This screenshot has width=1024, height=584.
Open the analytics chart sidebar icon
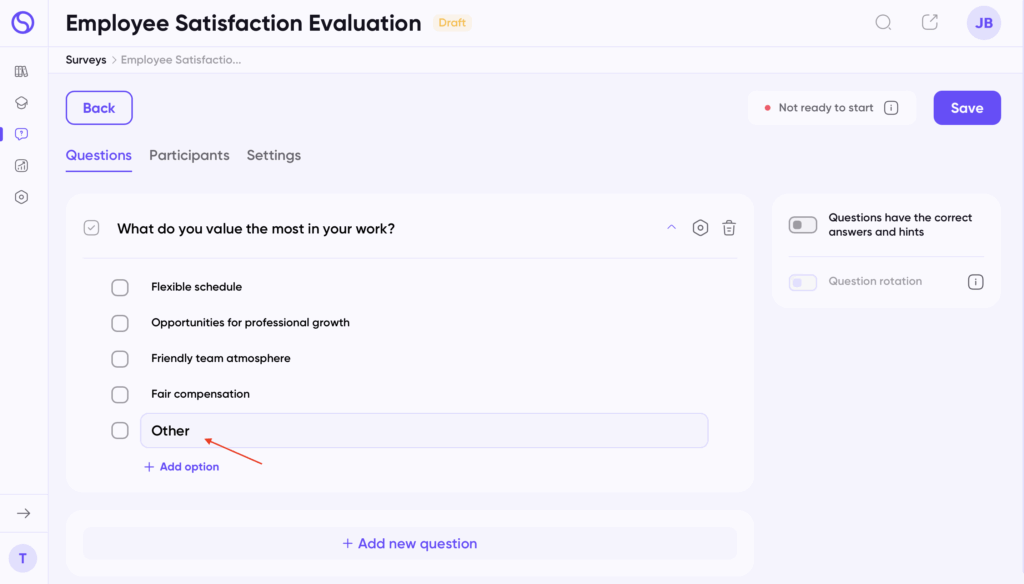22,165
